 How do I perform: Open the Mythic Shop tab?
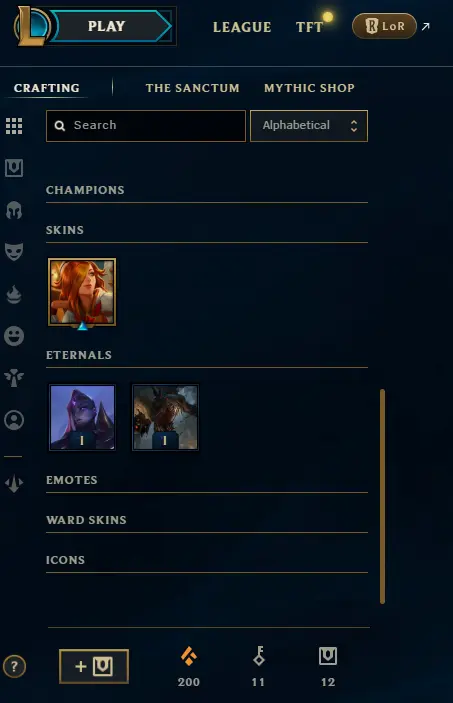309,88
